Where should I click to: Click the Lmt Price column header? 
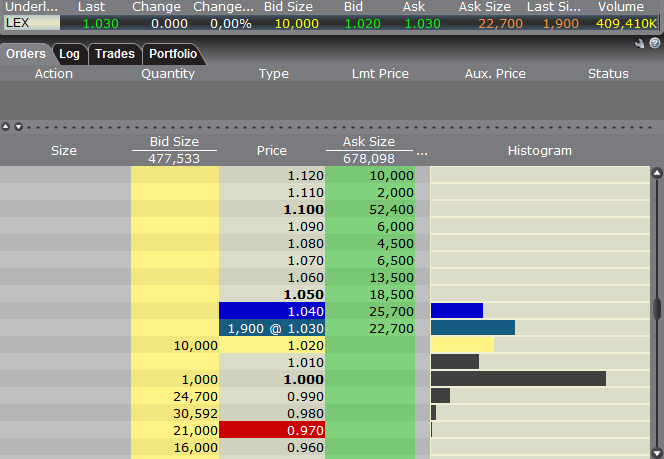point(380,74)
